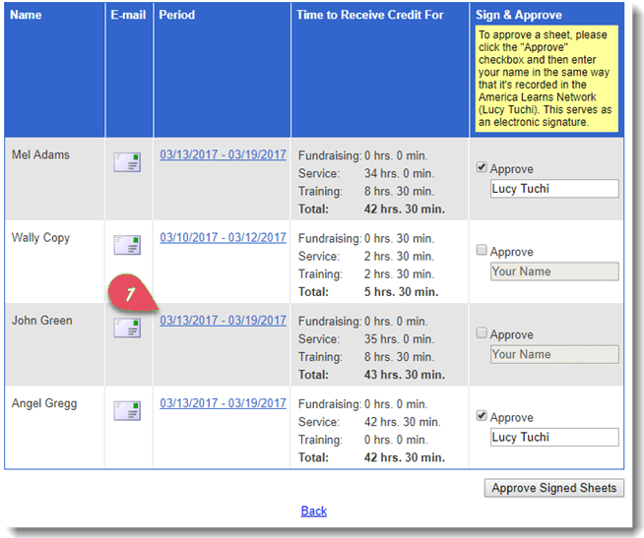Click signature name field for Angel Gregg
This screenshot has width=644, height=538.
[x=554, y=437]
